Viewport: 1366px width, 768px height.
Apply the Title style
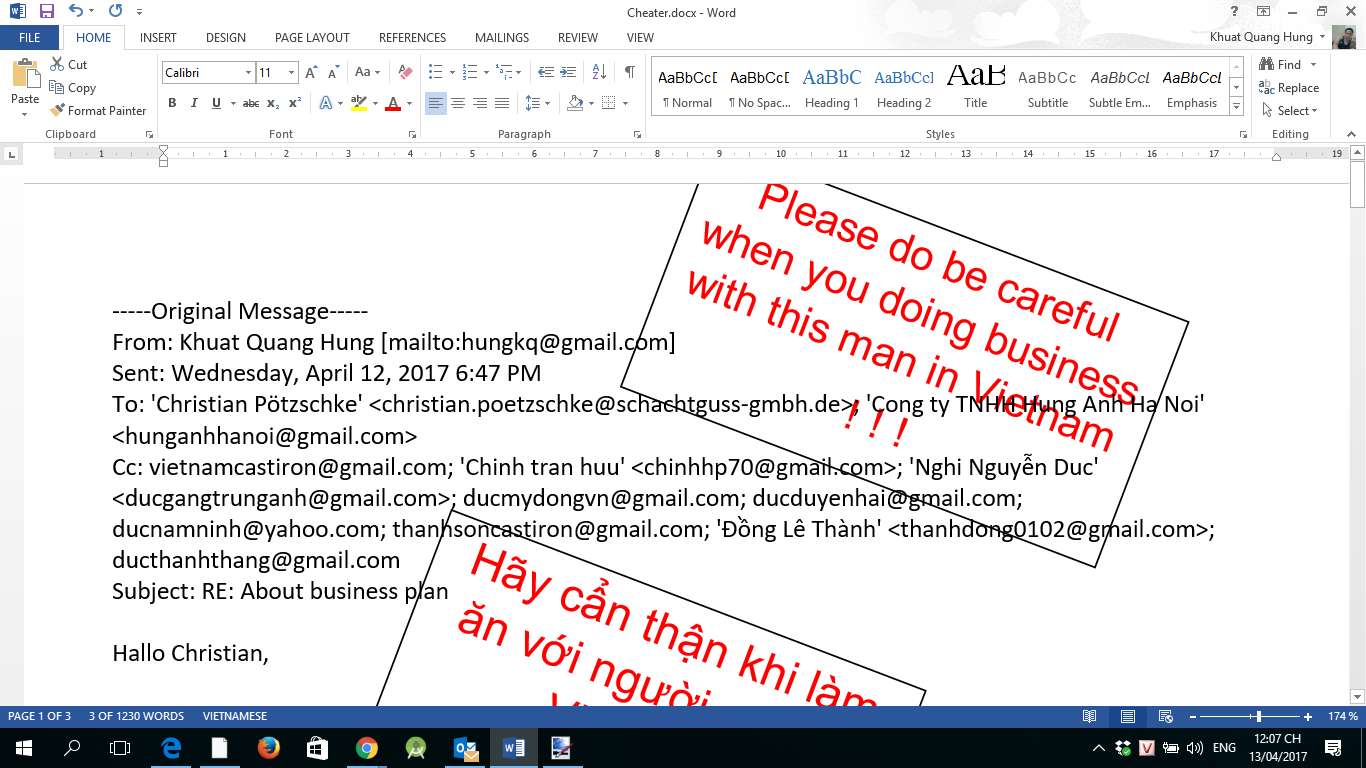click(x=976, y=88)
